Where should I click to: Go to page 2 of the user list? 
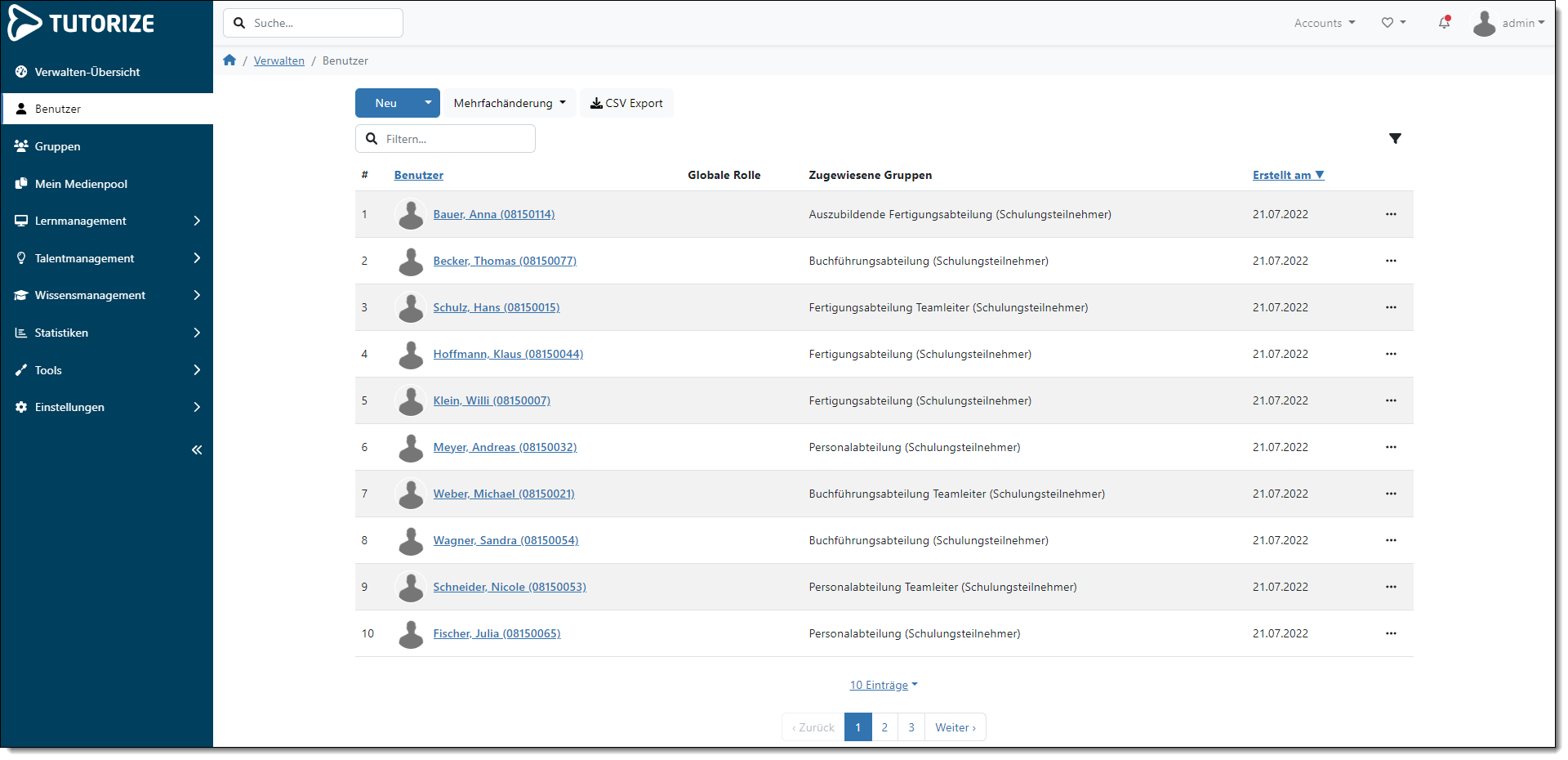click(884, 726)
